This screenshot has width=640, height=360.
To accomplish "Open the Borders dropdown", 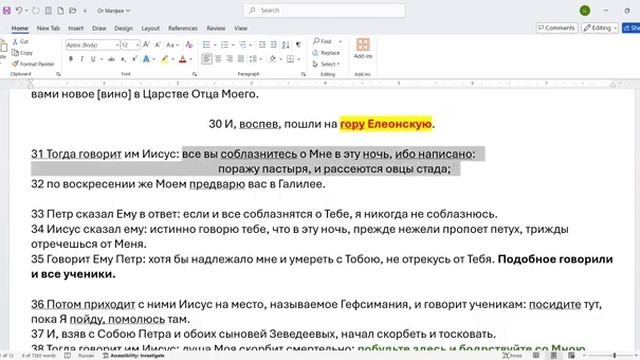I will coord(299,60).
